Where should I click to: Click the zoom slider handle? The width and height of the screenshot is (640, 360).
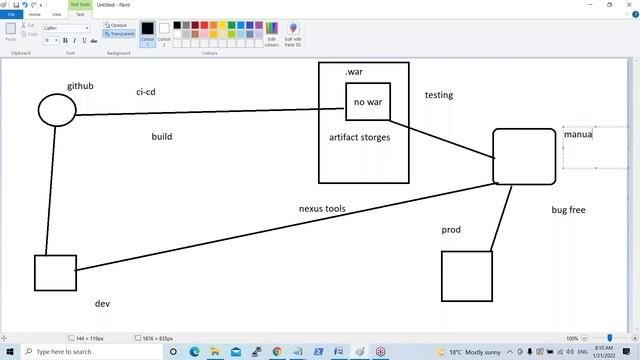(x=609, y=338)
